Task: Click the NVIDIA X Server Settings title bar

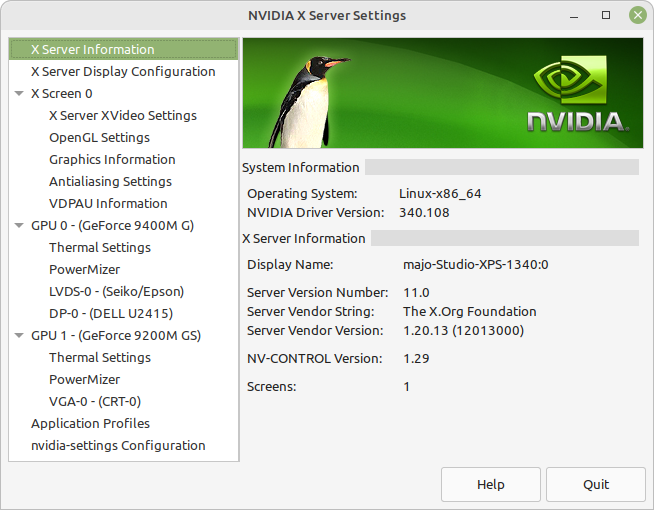Action: 327,15
